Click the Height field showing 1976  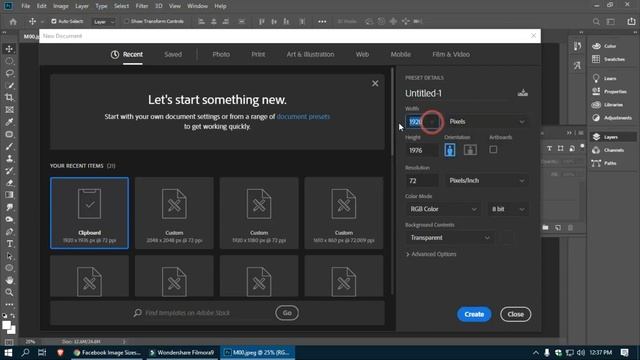(422, 150)
